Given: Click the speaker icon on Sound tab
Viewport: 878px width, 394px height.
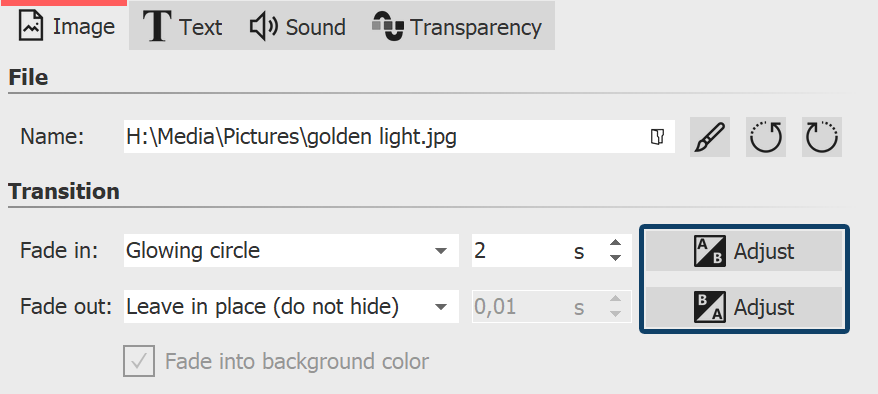Looking at the screenshot, I should [263, 27].
